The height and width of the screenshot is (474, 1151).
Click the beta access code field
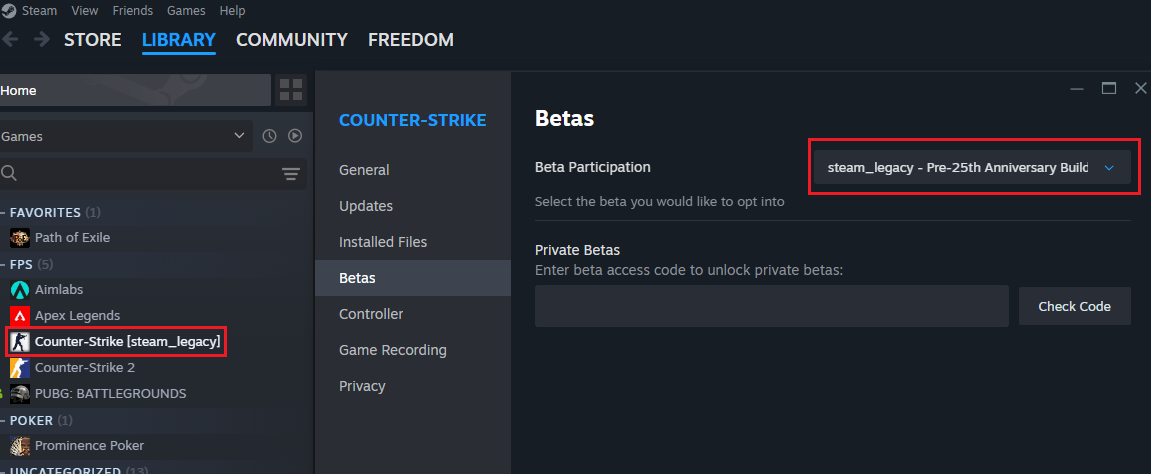(x=771, y=307)
